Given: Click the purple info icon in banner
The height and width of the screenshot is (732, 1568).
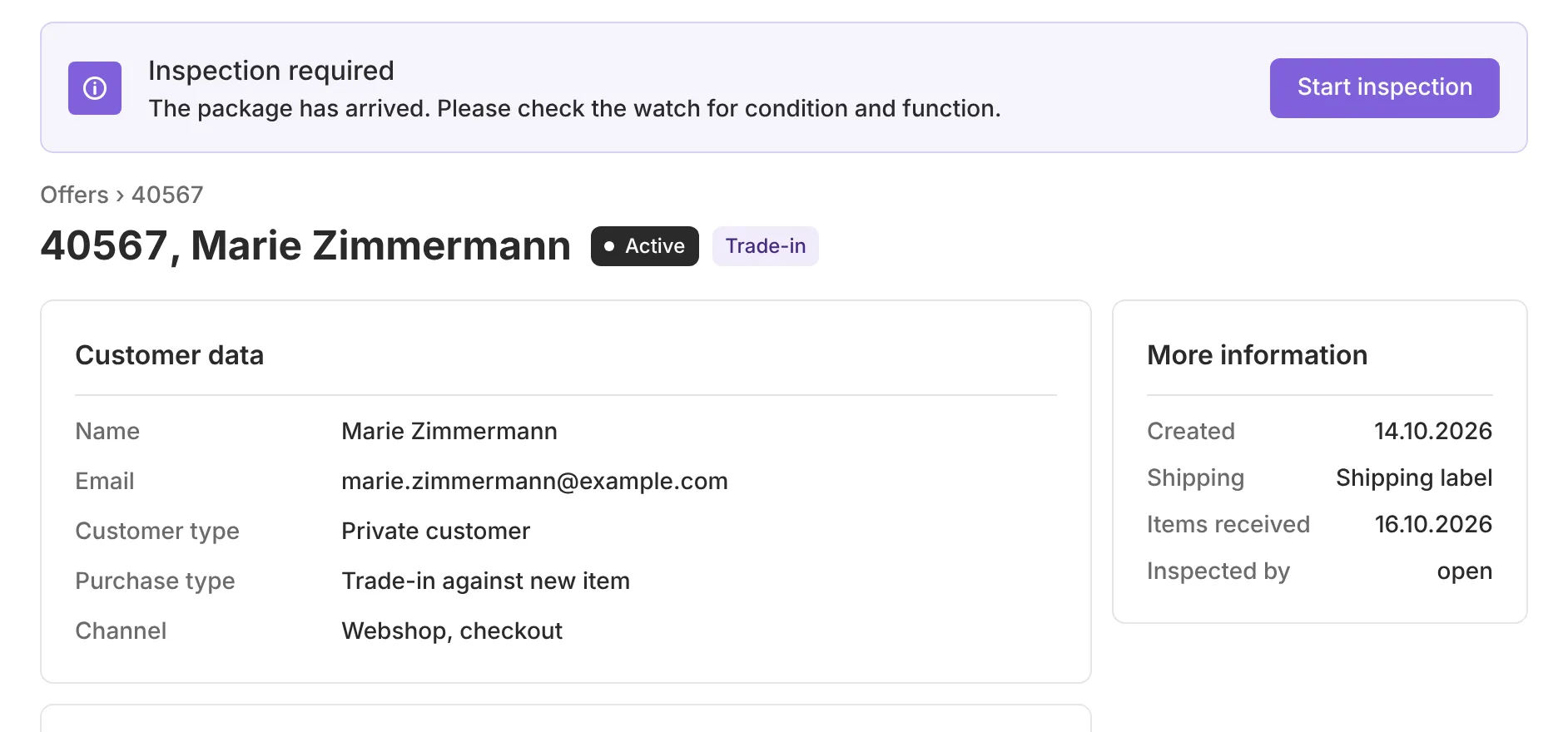Looking at the screenshot, I should 95,88.
